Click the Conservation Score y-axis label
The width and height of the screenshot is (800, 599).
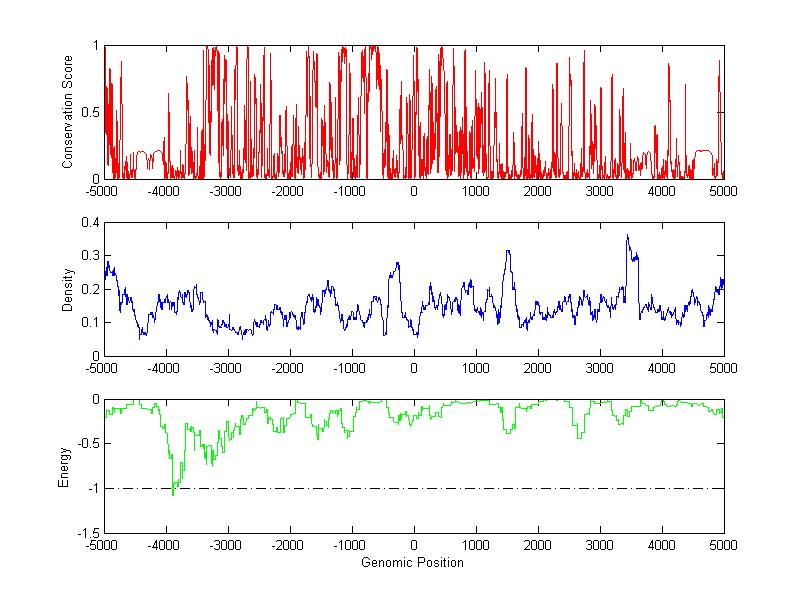click(x=68, y=112)
